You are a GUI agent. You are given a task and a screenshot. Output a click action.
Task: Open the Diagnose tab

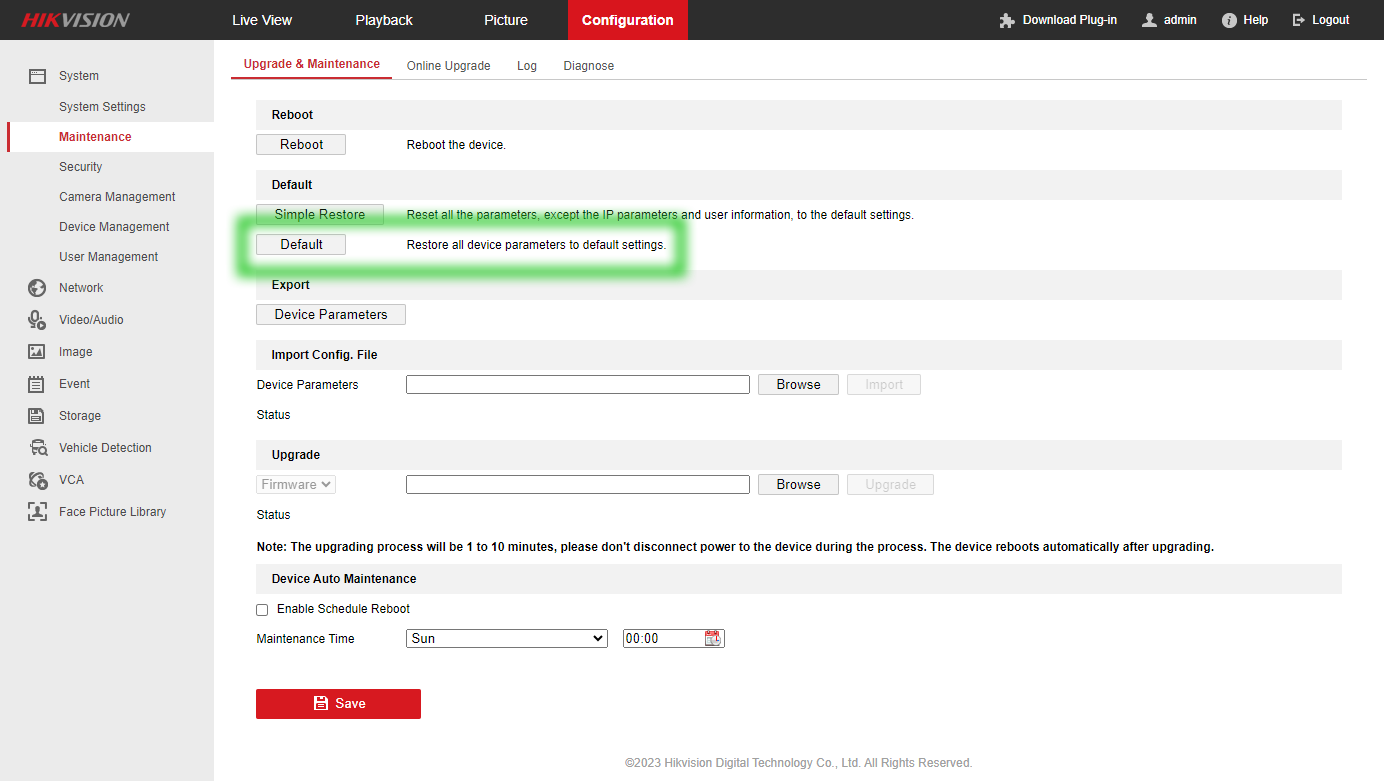(x=589, y=66)
